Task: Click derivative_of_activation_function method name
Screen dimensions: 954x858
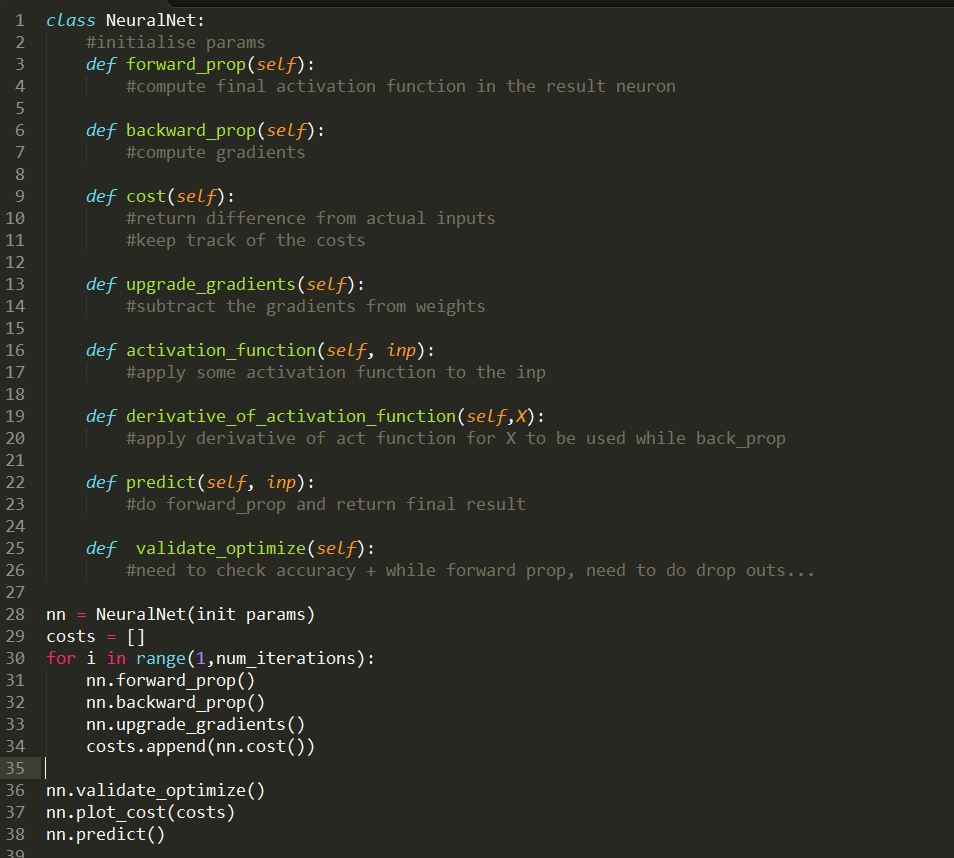Action: pyautogui.click(x=291, y=416)
